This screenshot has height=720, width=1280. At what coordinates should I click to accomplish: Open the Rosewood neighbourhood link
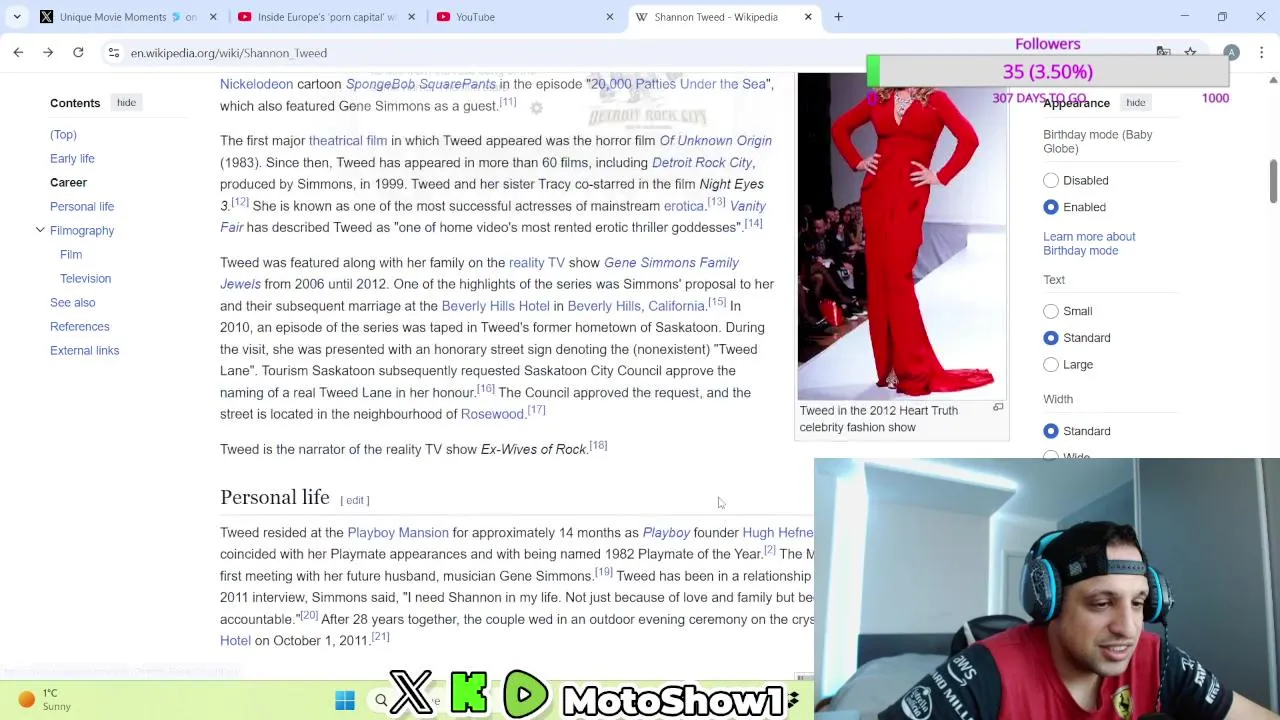492,414
